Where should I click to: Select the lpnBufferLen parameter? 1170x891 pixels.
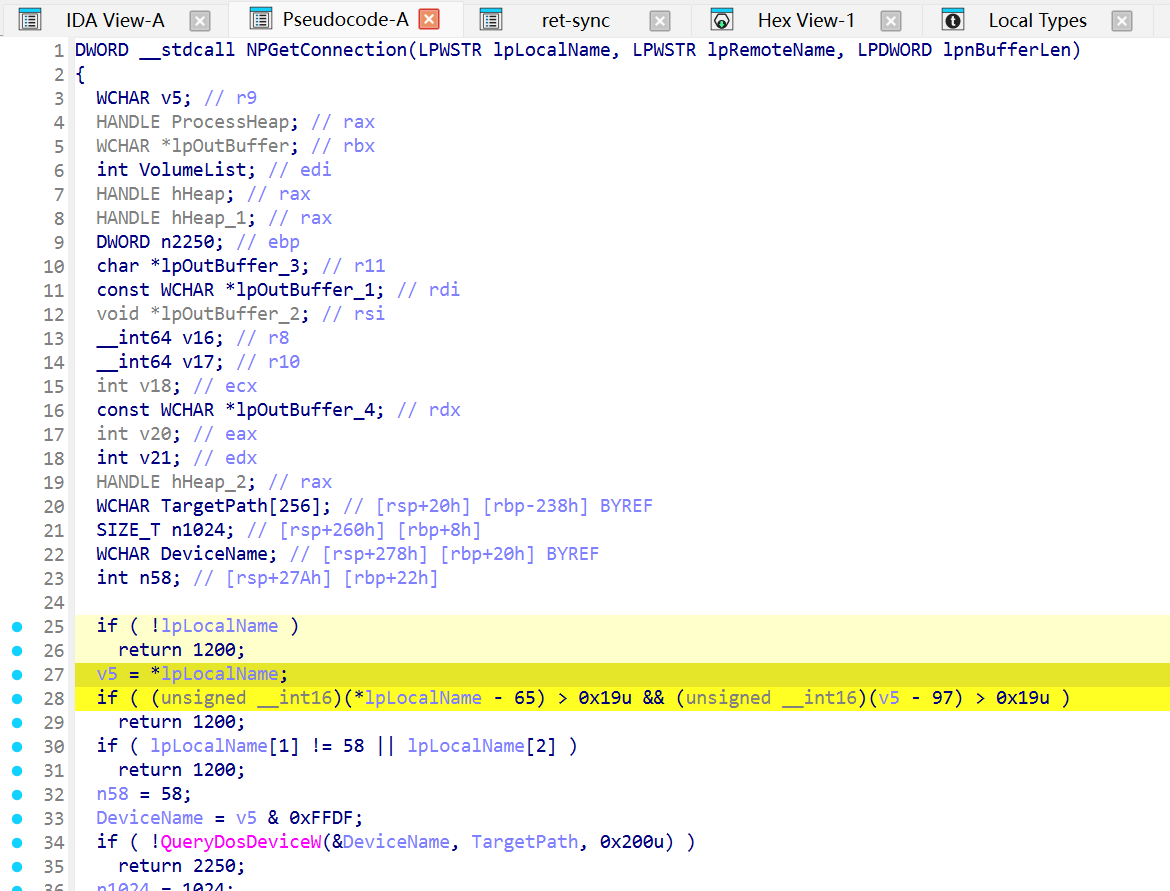pos(1007,50)
